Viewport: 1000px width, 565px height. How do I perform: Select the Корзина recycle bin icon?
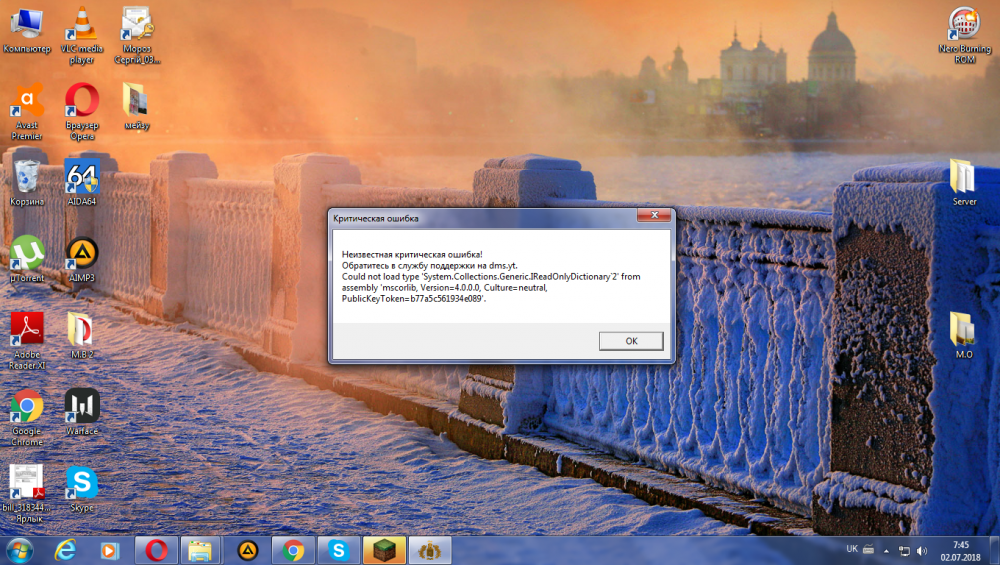click(27, 178)
